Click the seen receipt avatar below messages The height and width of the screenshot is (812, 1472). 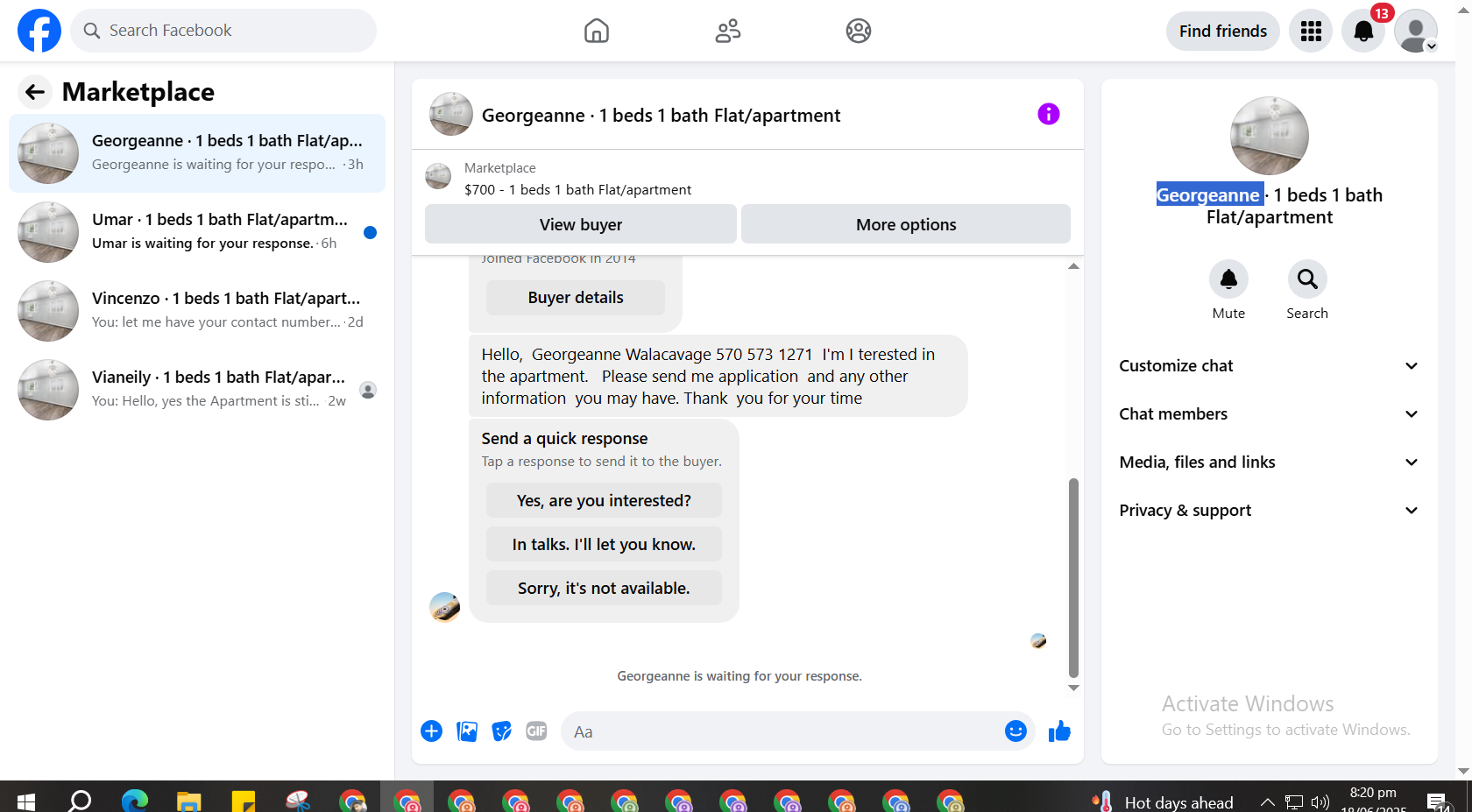point(1038,640)
